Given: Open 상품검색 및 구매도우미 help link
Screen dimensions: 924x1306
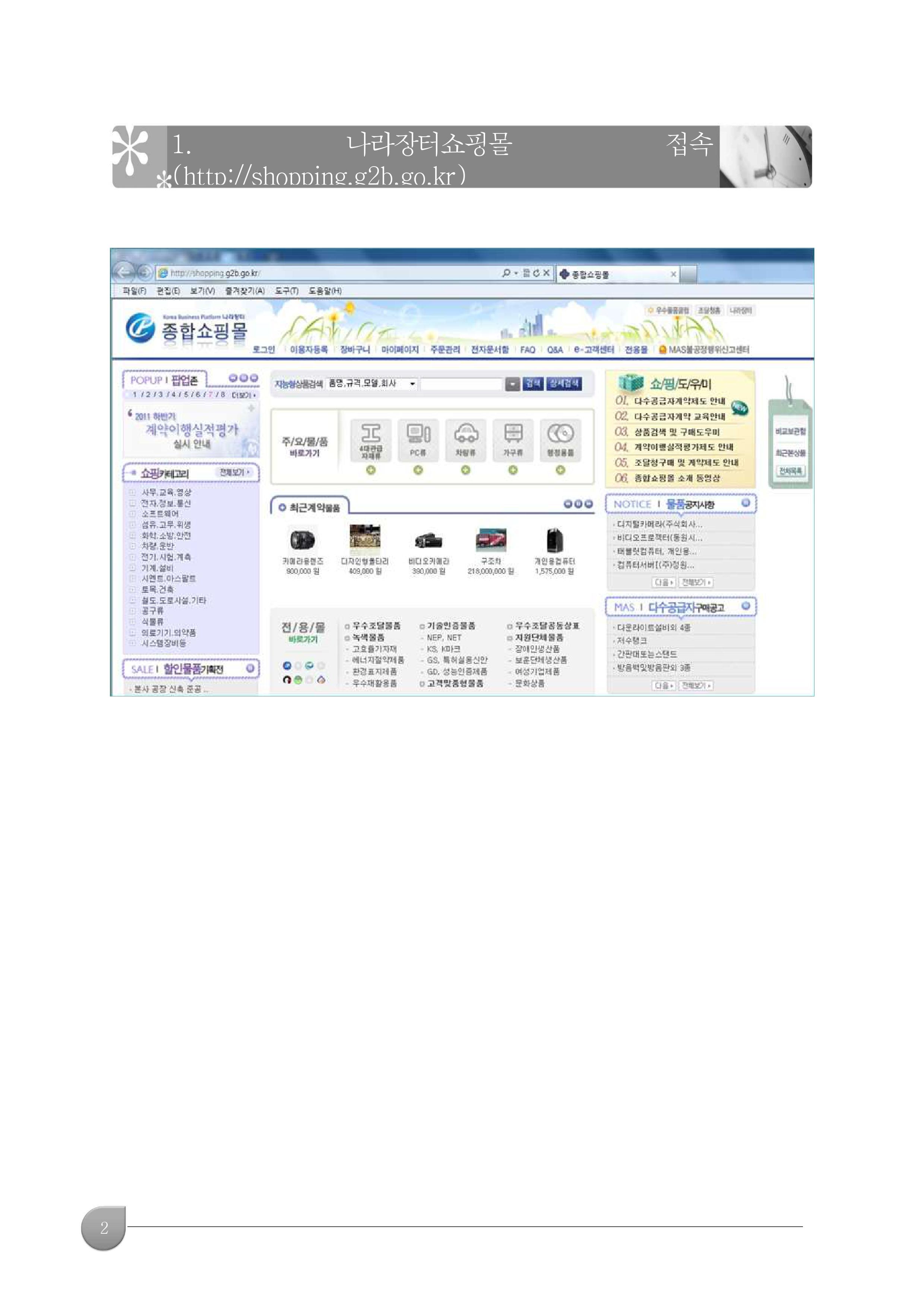Looking at the screenshot, I should [677, 432].
